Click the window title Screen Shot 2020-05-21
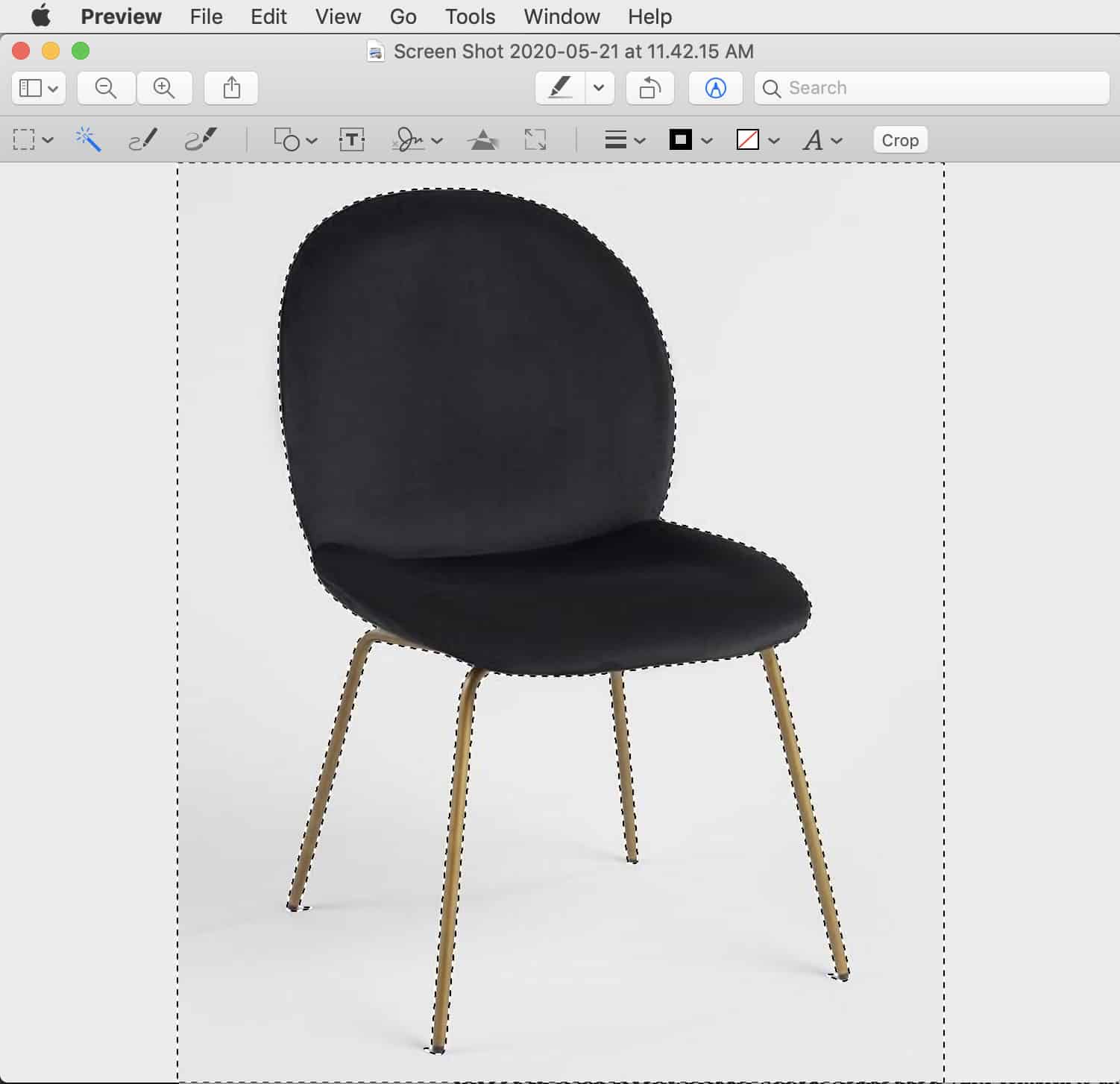The height and width of the screenshot is (1084, 1120). pos(573,51)
